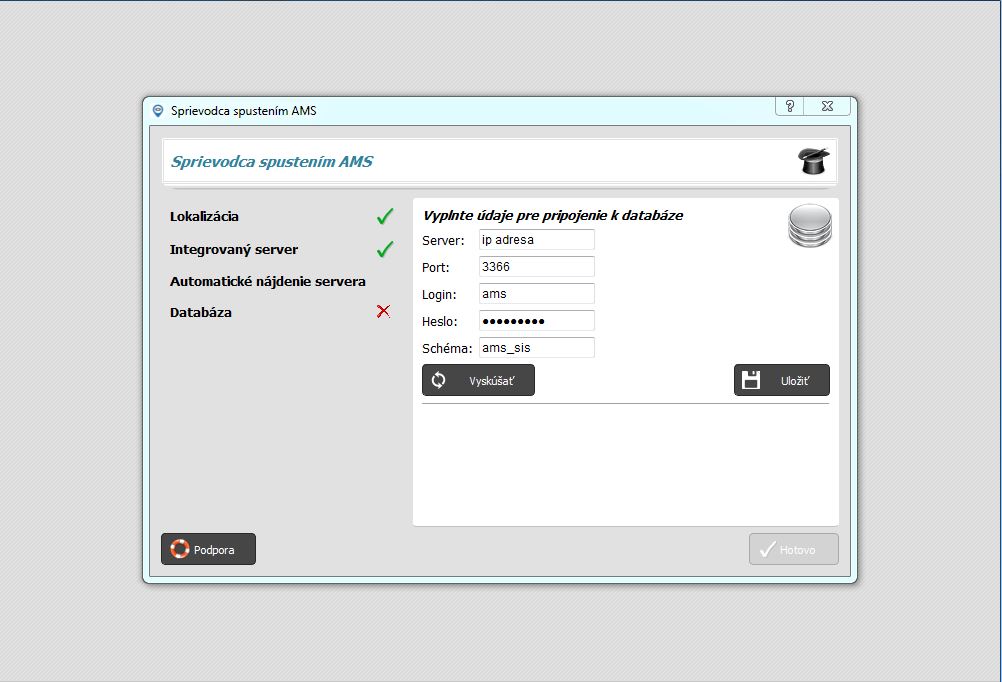1002x682 pixels.
Task: Select the Lokalizácia wizard step
Action: tap(204, 217)
